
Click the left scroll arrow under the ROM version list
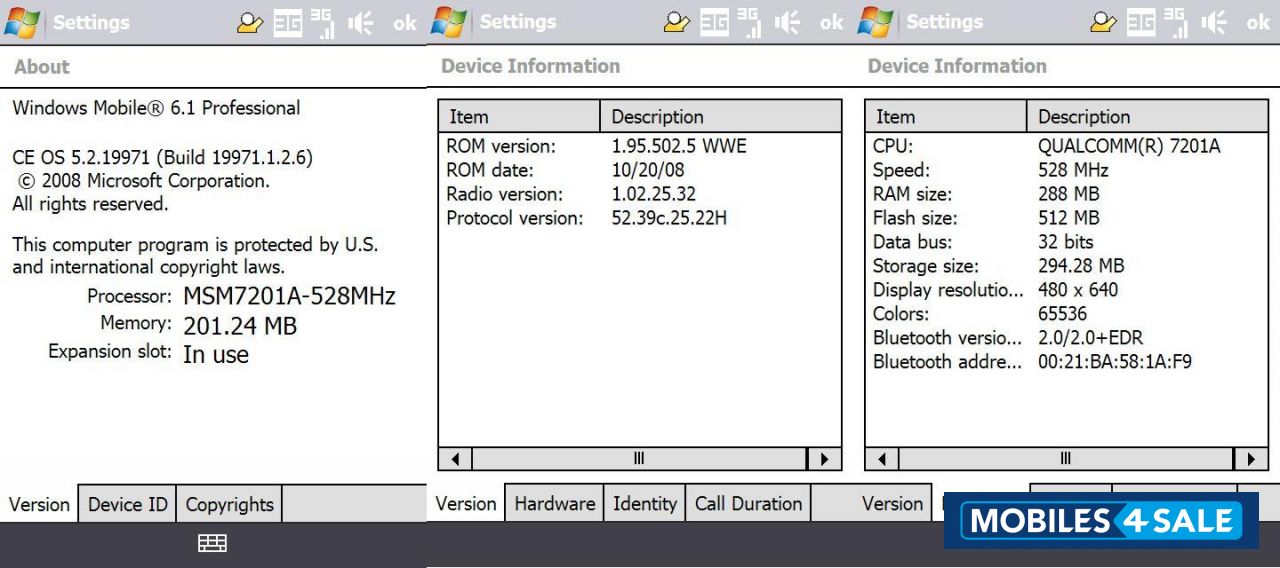(455, 459)
